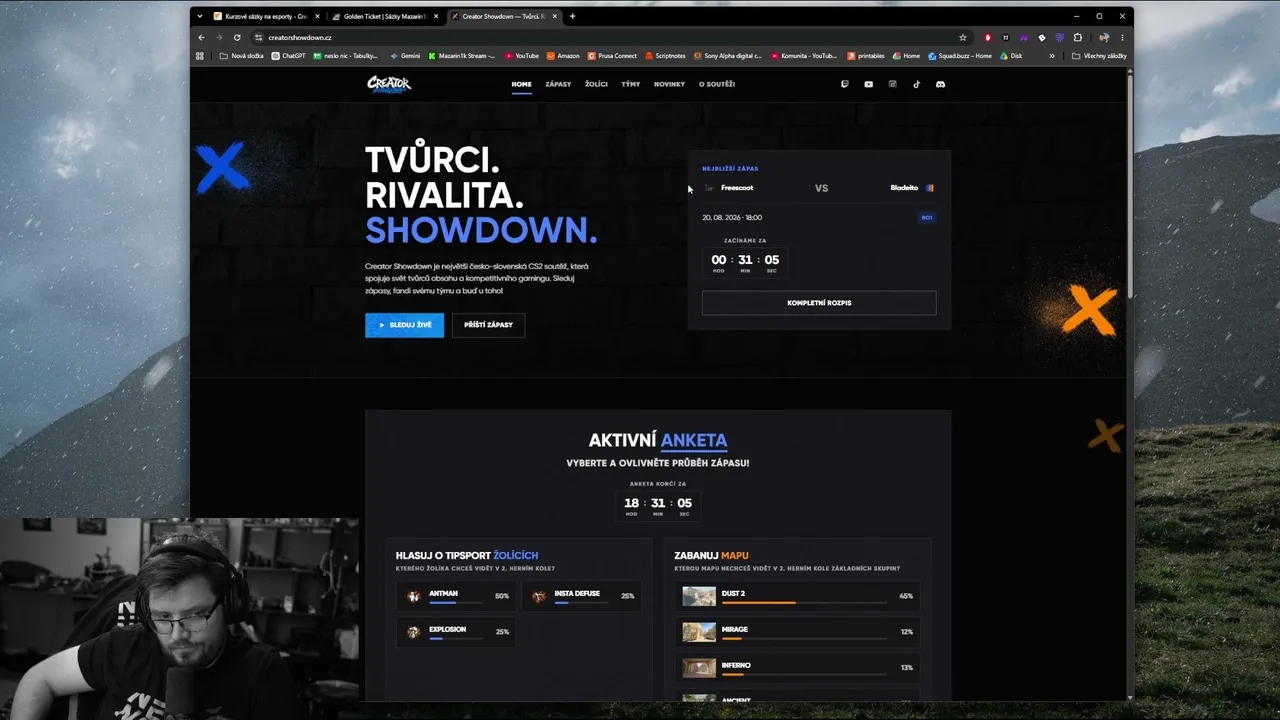Image resolution: width=1280 pixels, height=720 pixels.
Task: Click the Mirage map thumbnail
Action: click(699, 632)
